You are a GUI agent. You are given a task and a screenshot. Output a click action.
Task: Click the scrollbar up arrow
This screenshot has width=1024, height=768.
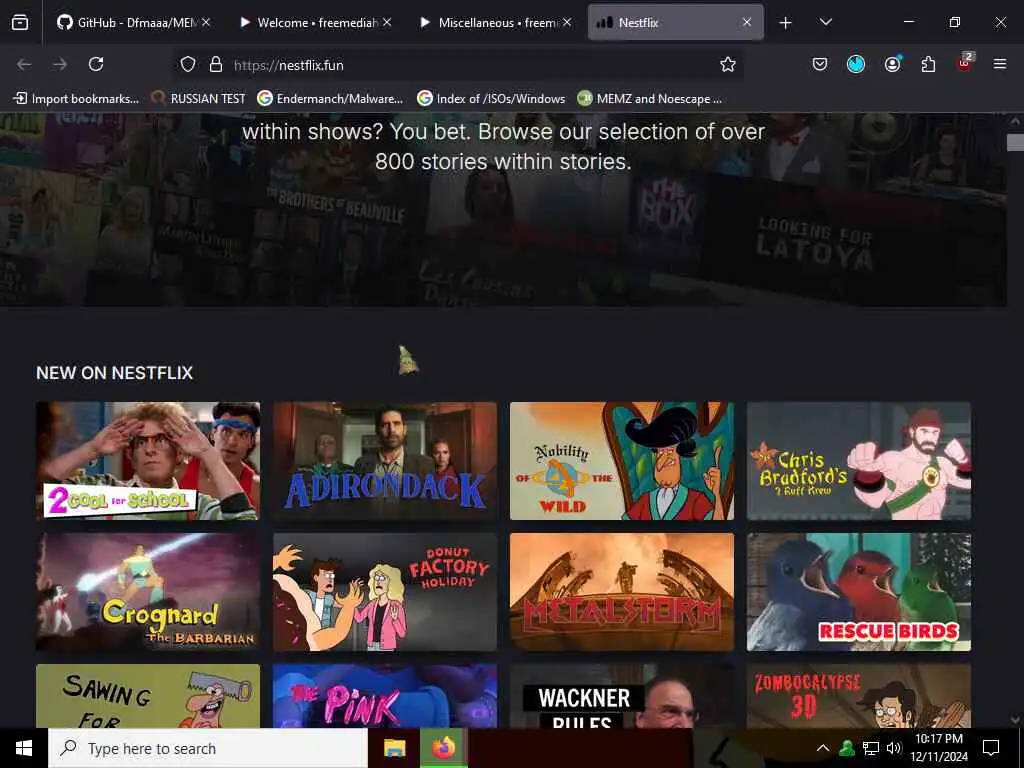point(1015,121)
